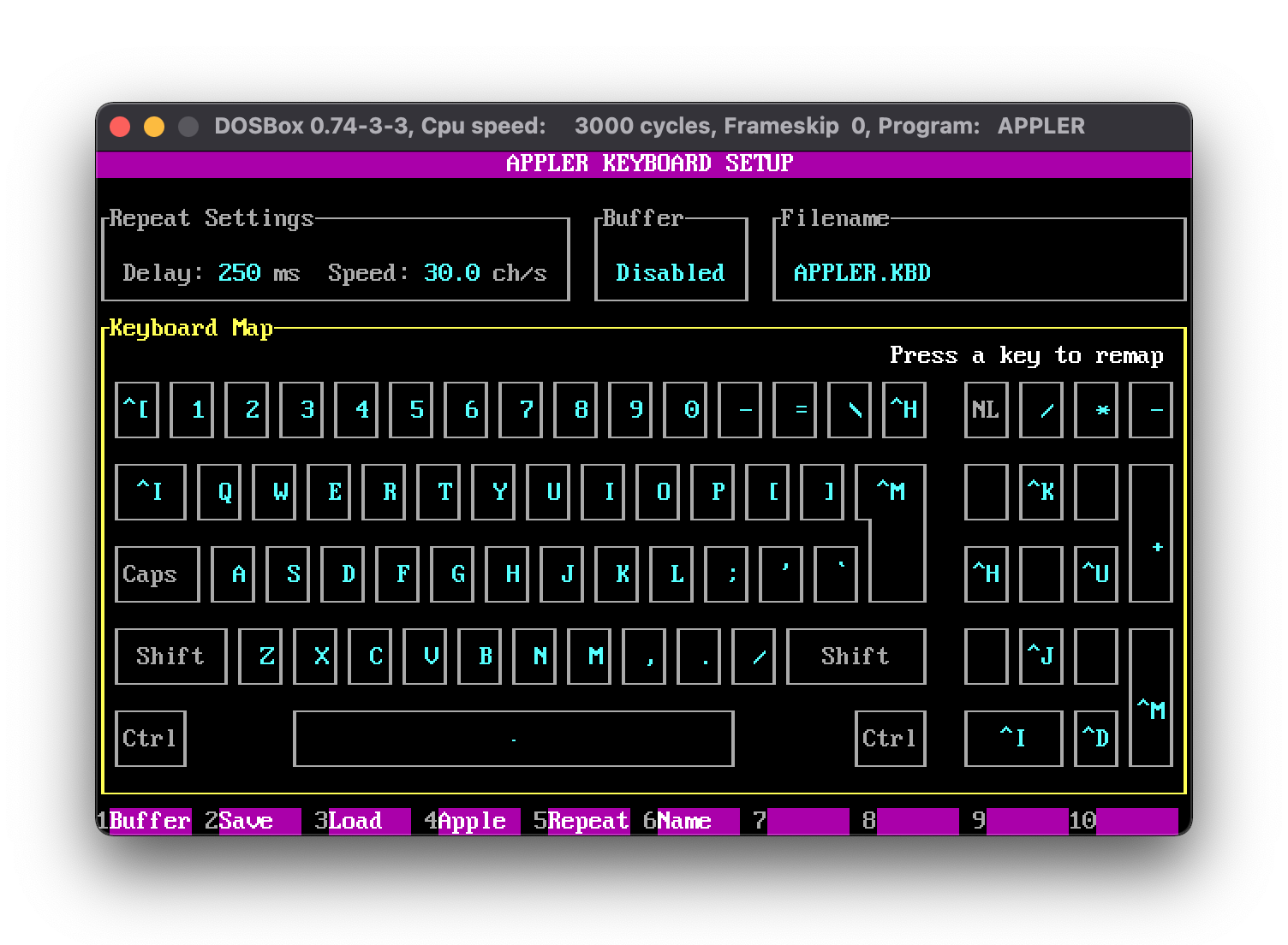Image resolution: width=1288 pixels, height=945 pixels.
Task: Select the backtick ` key
Action: pyautogui.click(x=836, y=574)
